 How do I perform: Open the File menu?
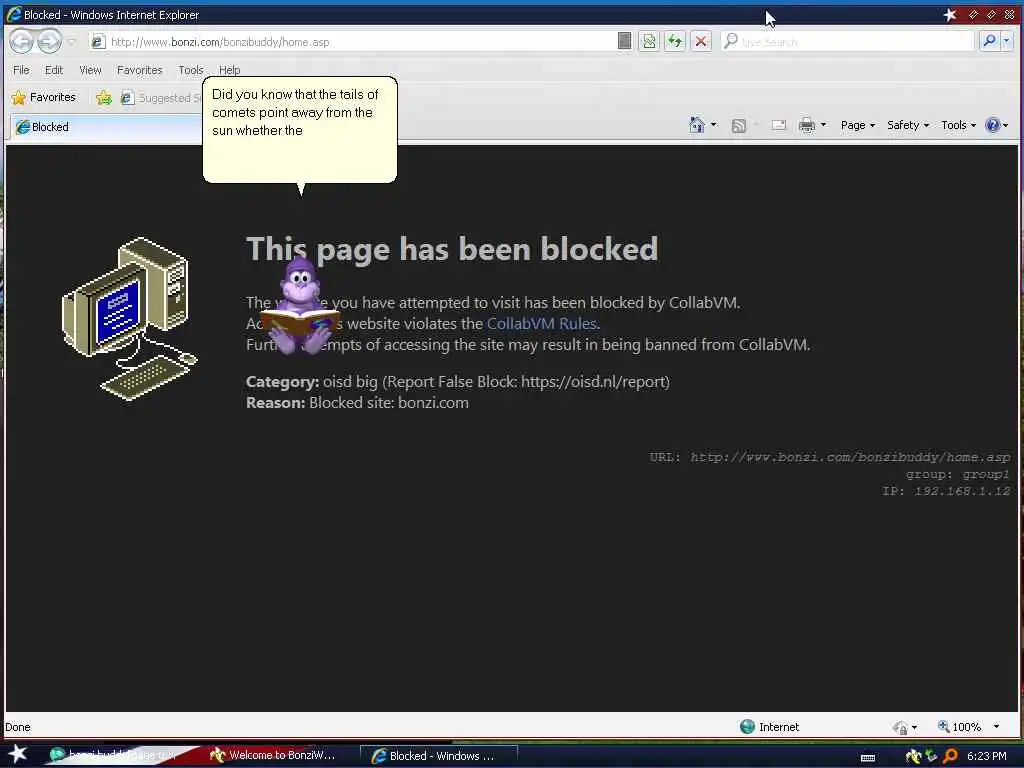(21, 70)
